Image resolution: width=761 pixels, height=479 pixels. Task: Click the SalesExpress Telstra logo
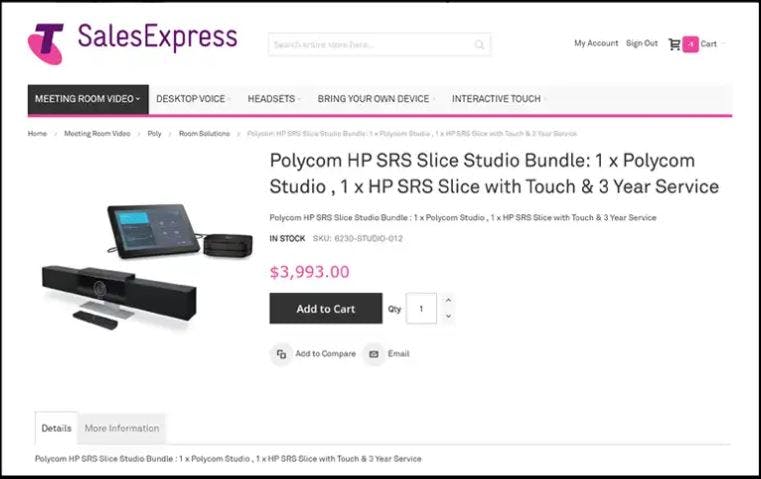[132, 43]
